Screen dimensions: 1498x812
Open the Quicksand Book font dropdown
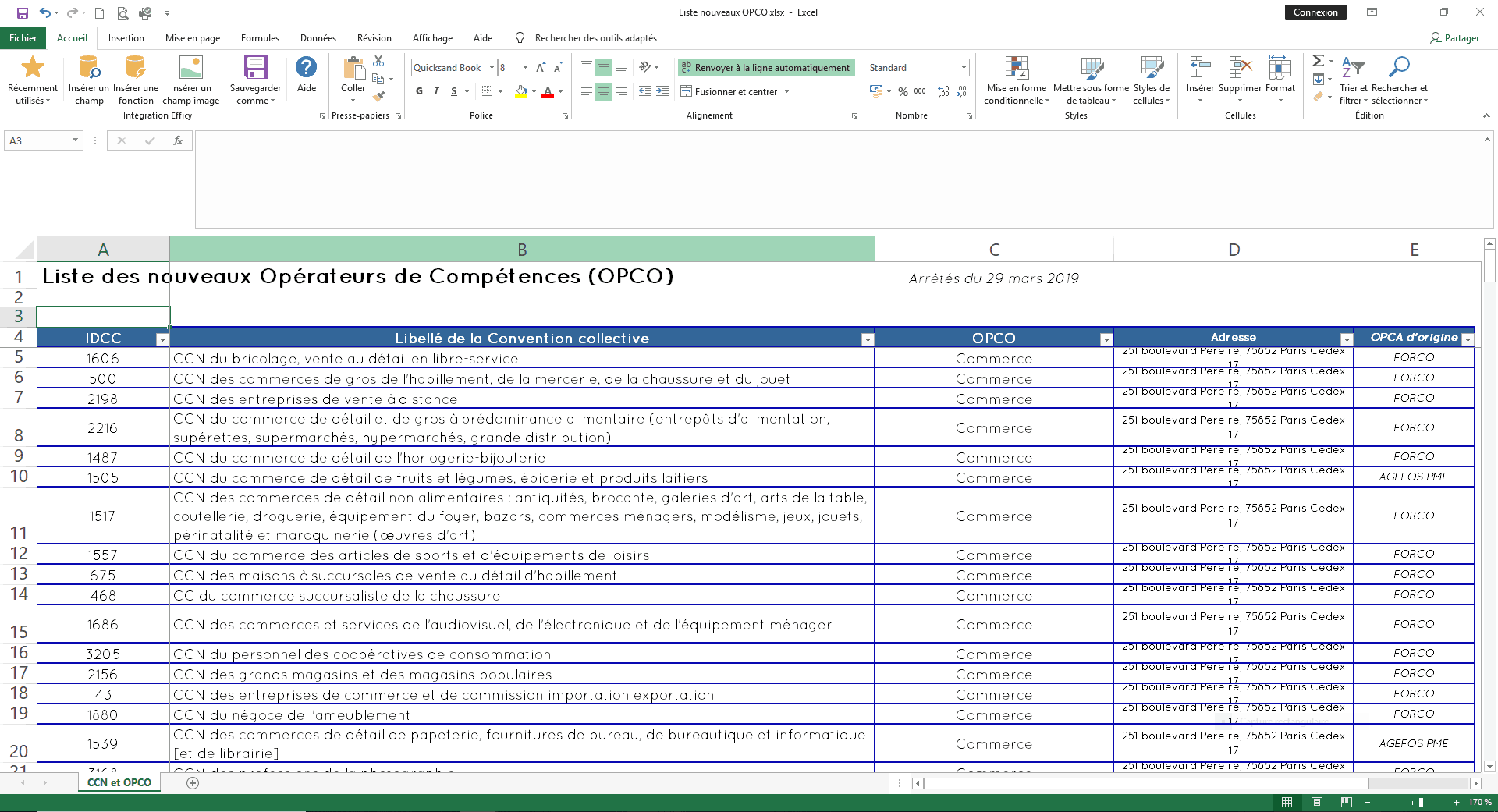(492, 68)
